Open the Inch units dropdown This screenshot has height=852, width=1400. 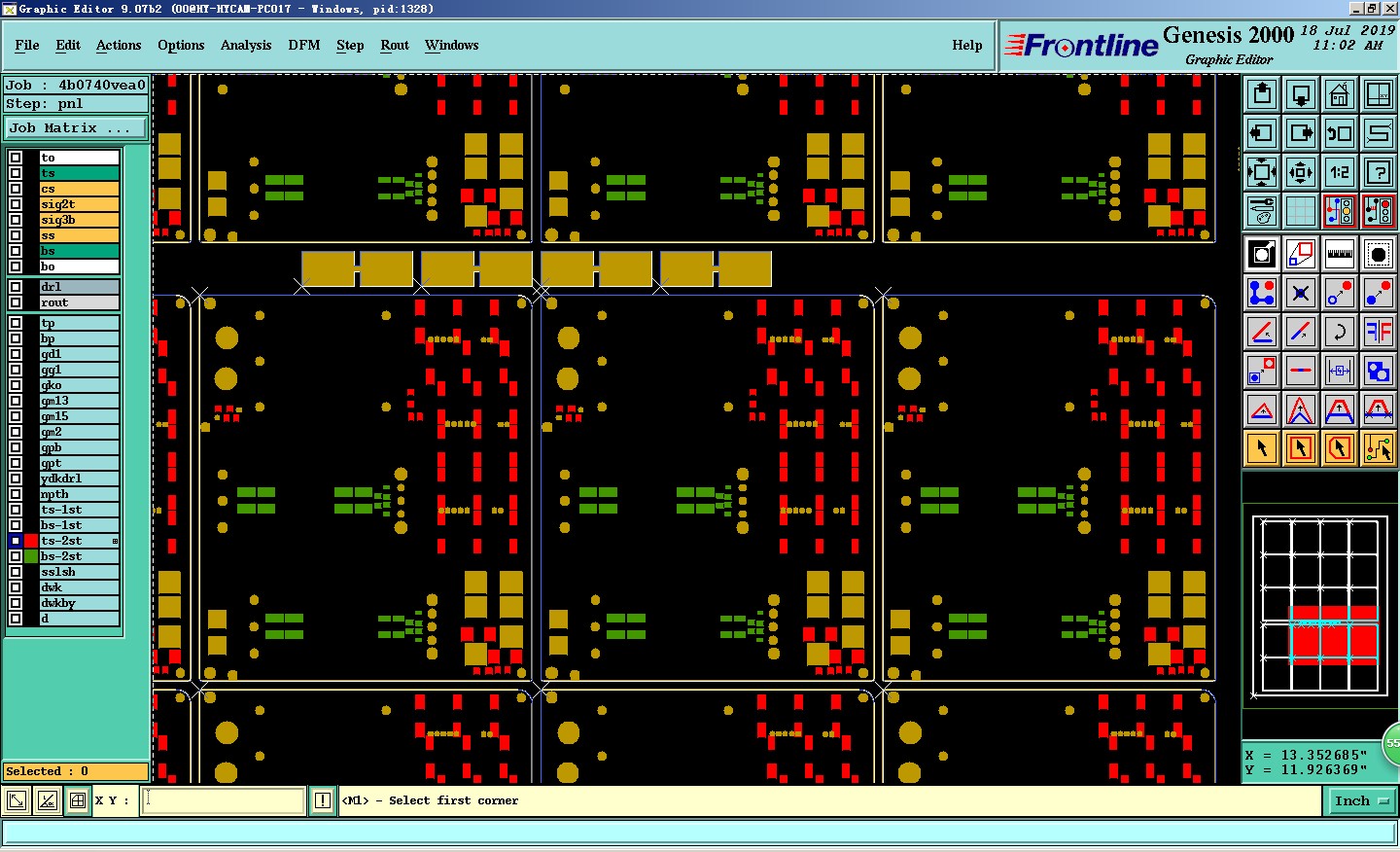tap(1361, 801)
